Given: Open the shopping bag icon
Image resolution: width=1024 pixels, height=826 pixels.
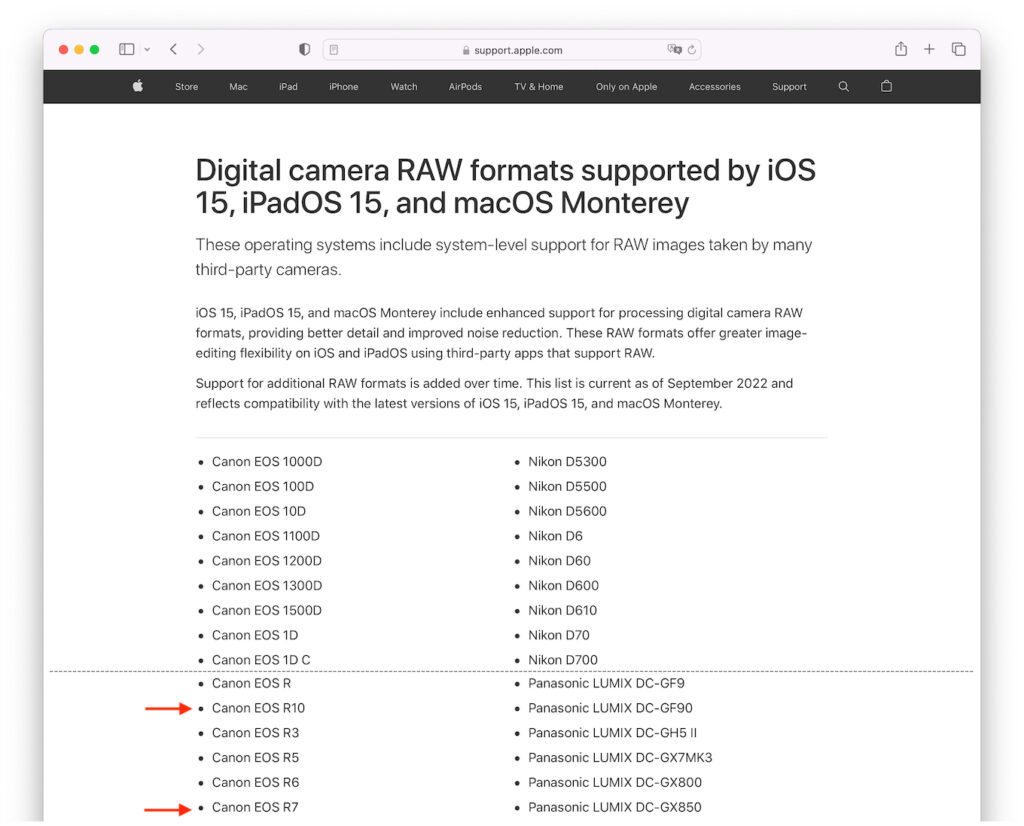Looking at the screenshot, I should (x=886, y=87).
